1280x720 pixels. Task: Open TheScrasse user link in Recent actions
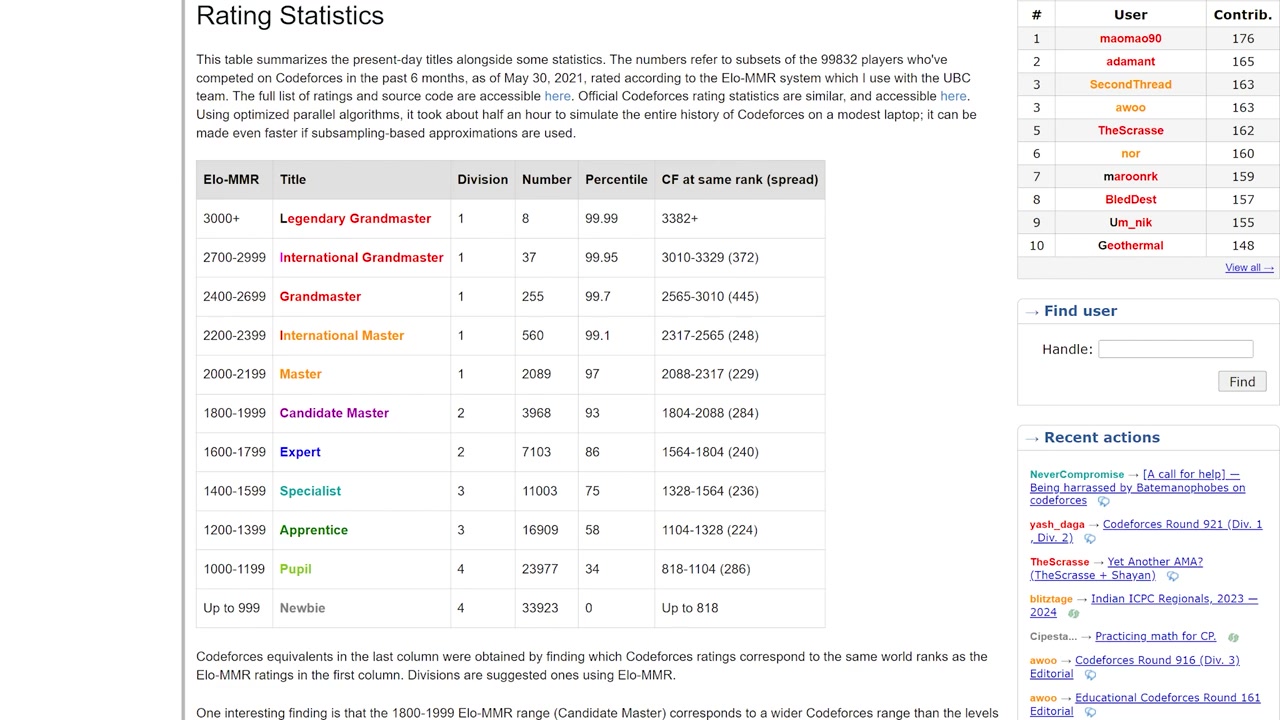click(1059, 561)
